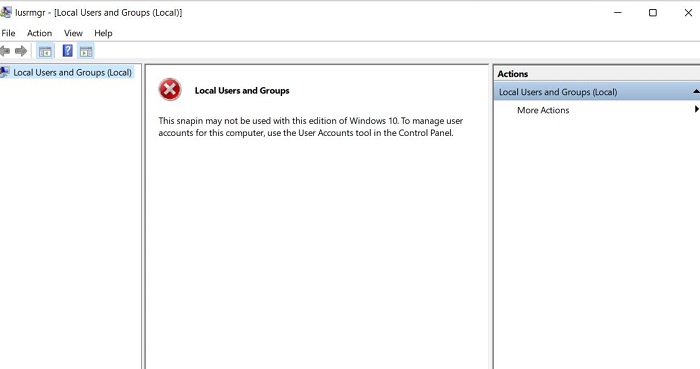Close the lusrmgr window

click(x=688, y=12)
